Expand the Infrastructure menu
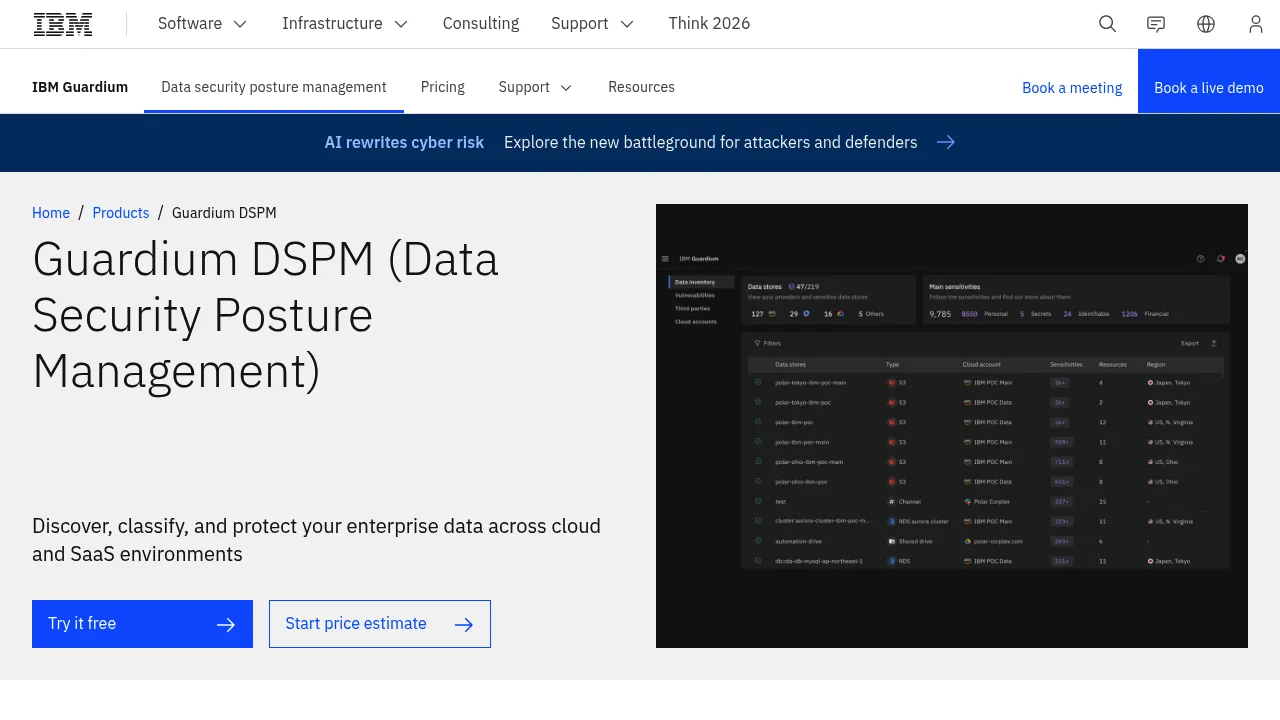This screenshot has width=1280, height=720. pyautogui.click(x=346, y=24)
